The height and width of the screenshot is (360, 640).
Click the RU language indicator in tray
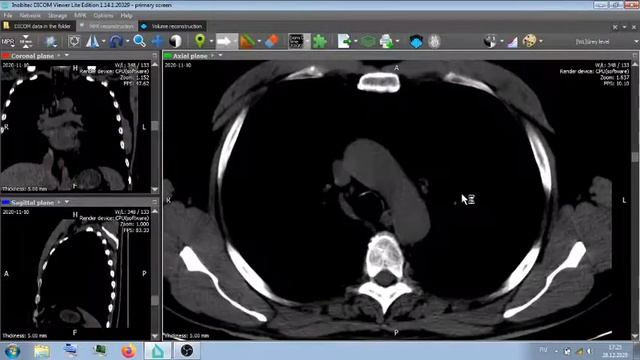[x=543, y=350]
